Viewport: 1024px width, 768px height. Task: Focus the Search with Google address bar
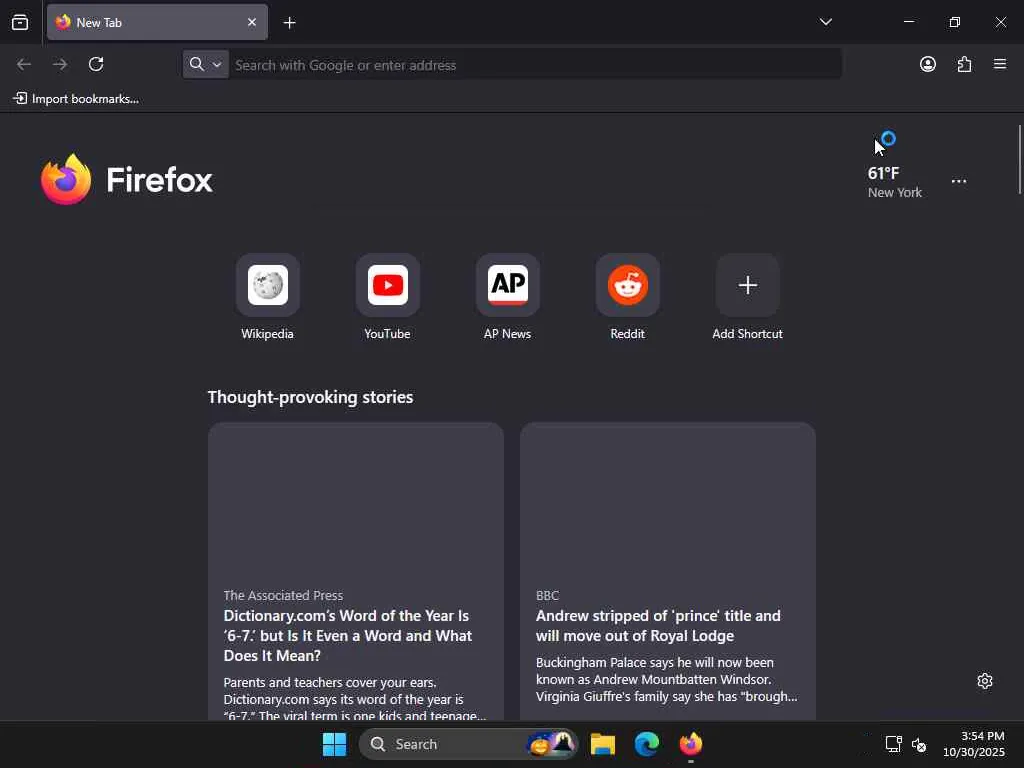pyautogui.click(x=536, y=65)
